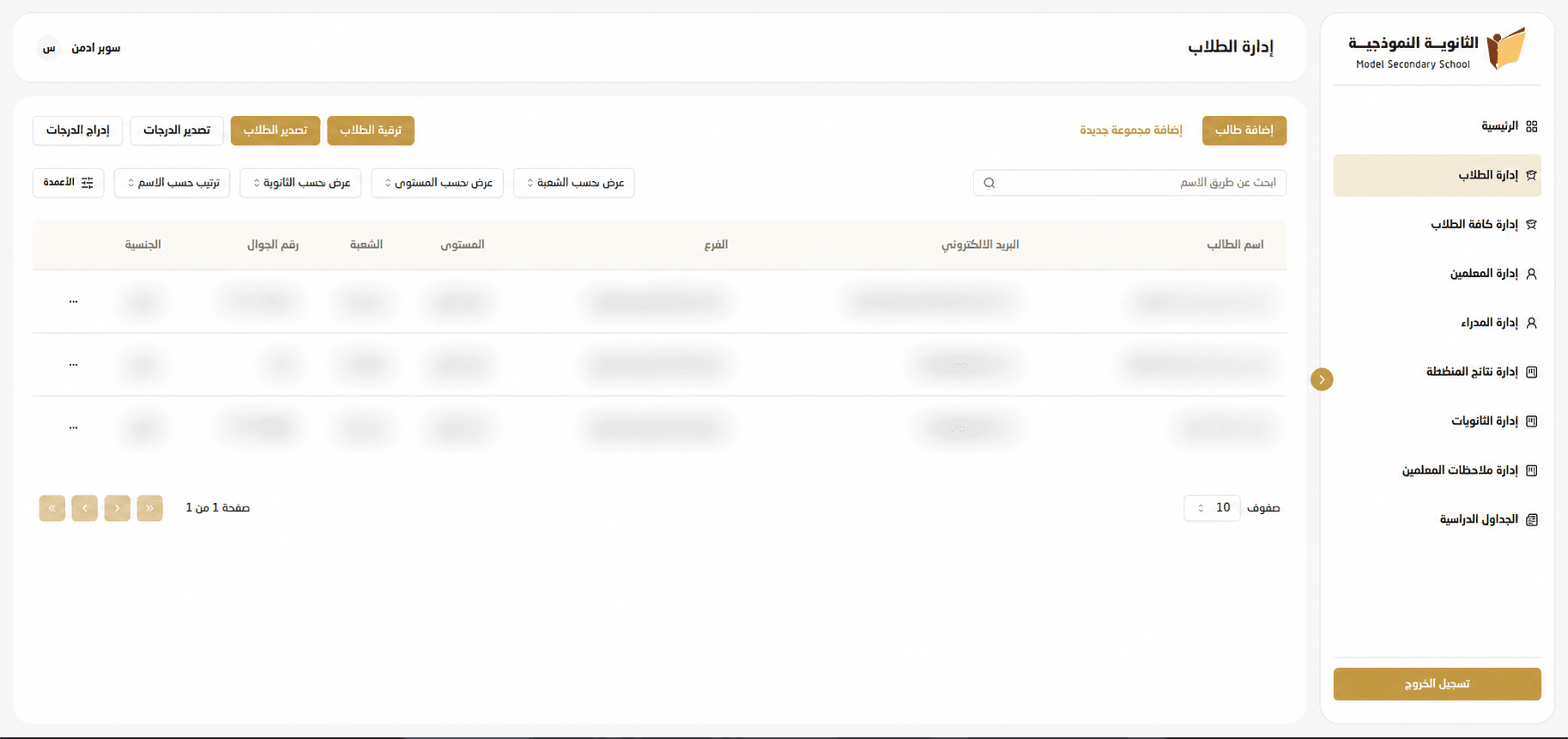This screenshot has width=1568, height=739.
Task: Open the عرض حسب الثانوية filter dropdown
Action: pyautogui.click(x=301, y=183)
